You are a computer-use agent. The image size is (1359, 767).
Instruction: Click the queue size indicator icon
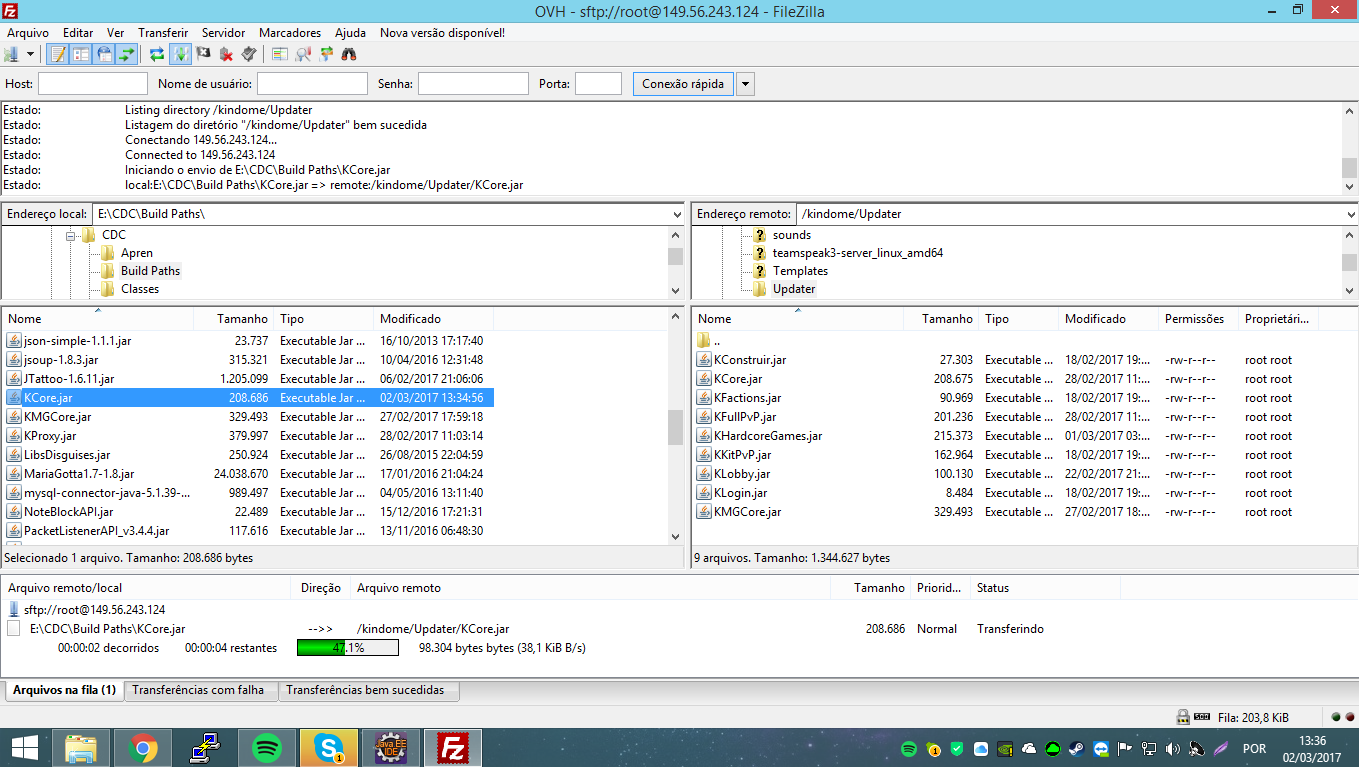click(x=1202, y=717)
